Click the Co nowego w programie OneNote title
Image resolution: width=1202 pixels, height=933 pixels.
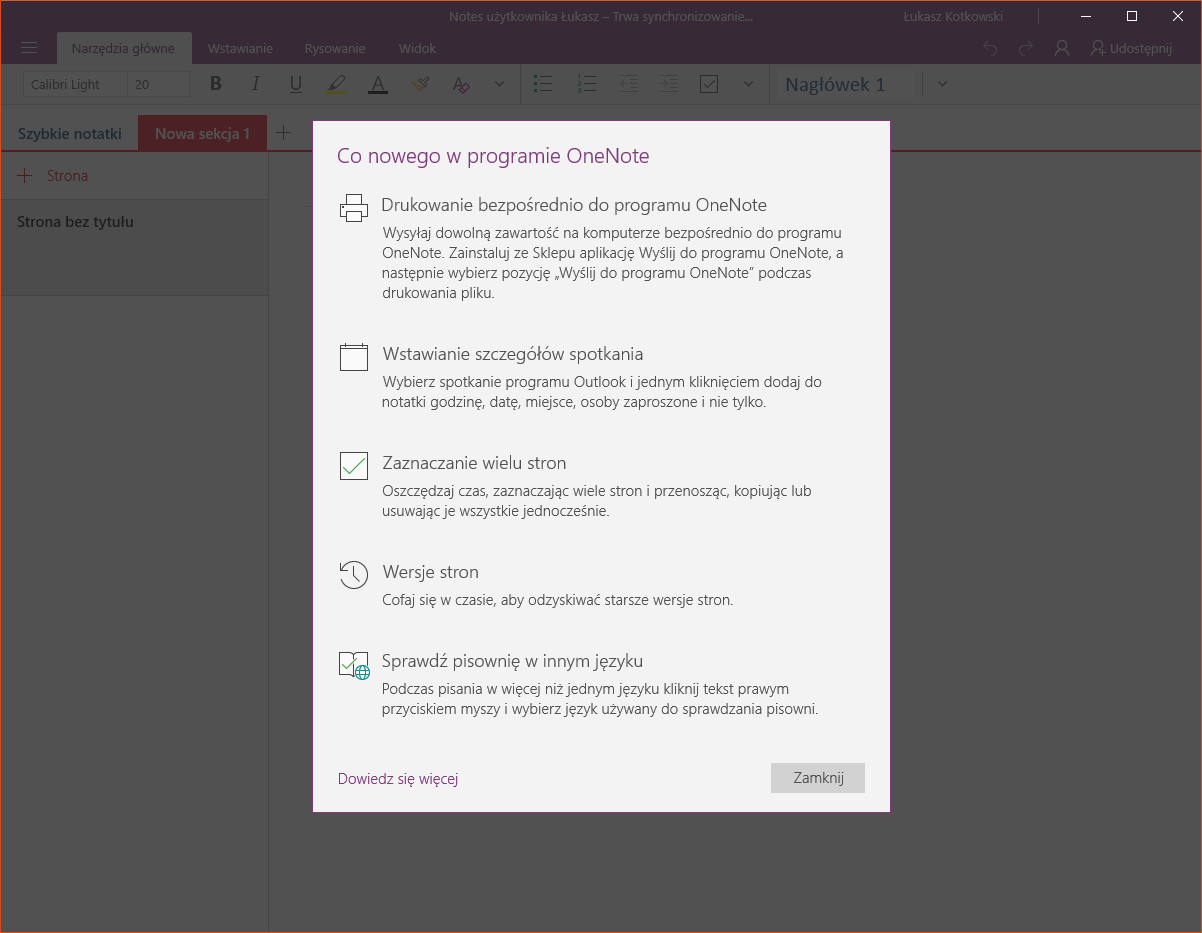493,156
